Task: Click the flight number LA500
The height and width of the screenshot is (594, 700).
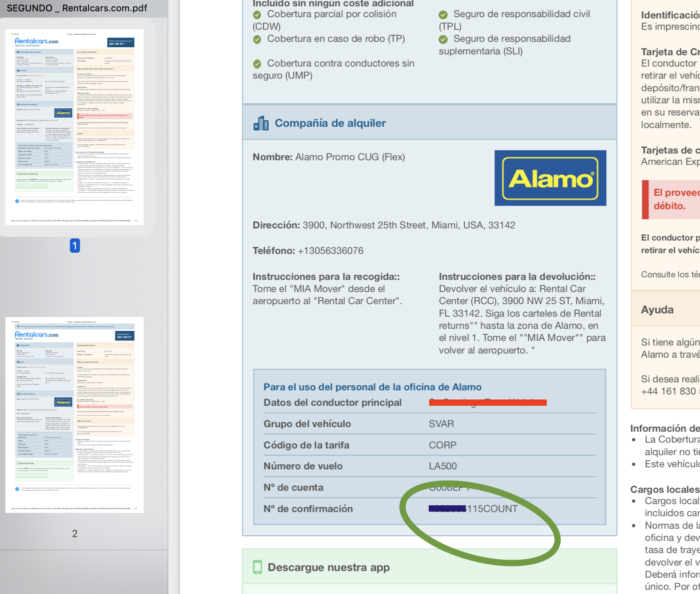Action: click(442, 466)
